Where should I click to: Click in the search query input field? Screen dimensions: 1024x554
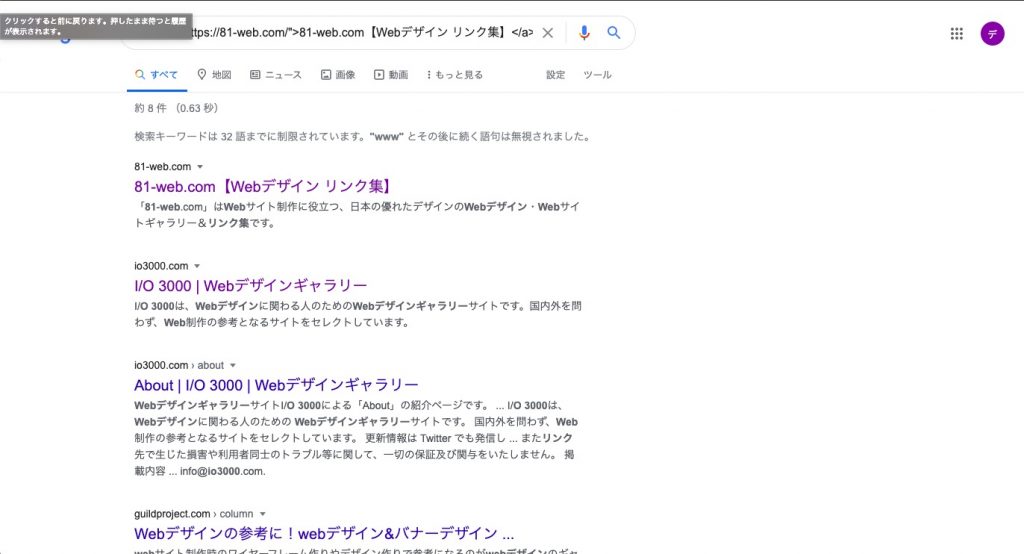click(362, 33)
